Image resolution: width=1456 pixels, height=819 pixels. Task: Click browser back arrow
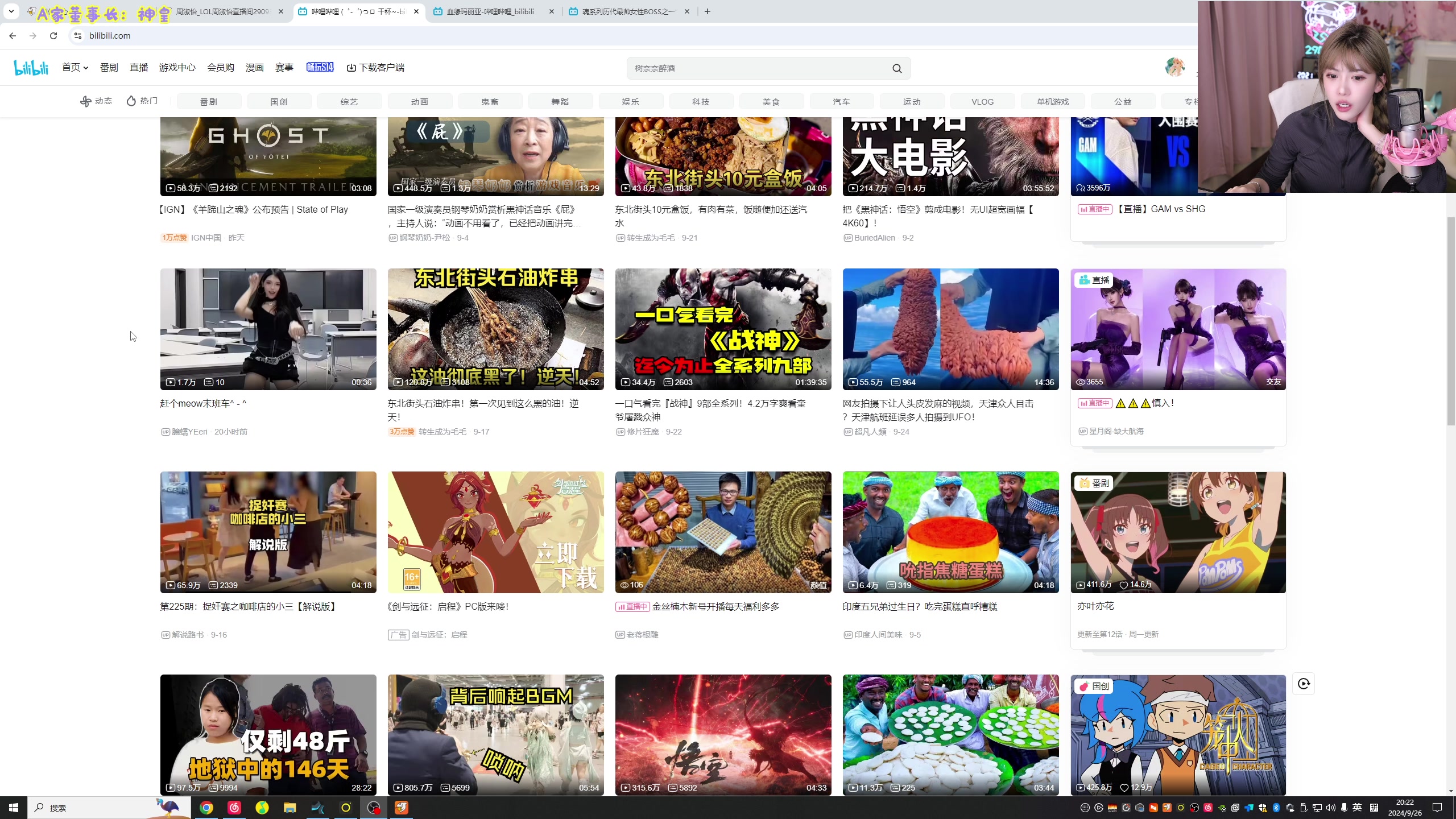coord(13,36)
